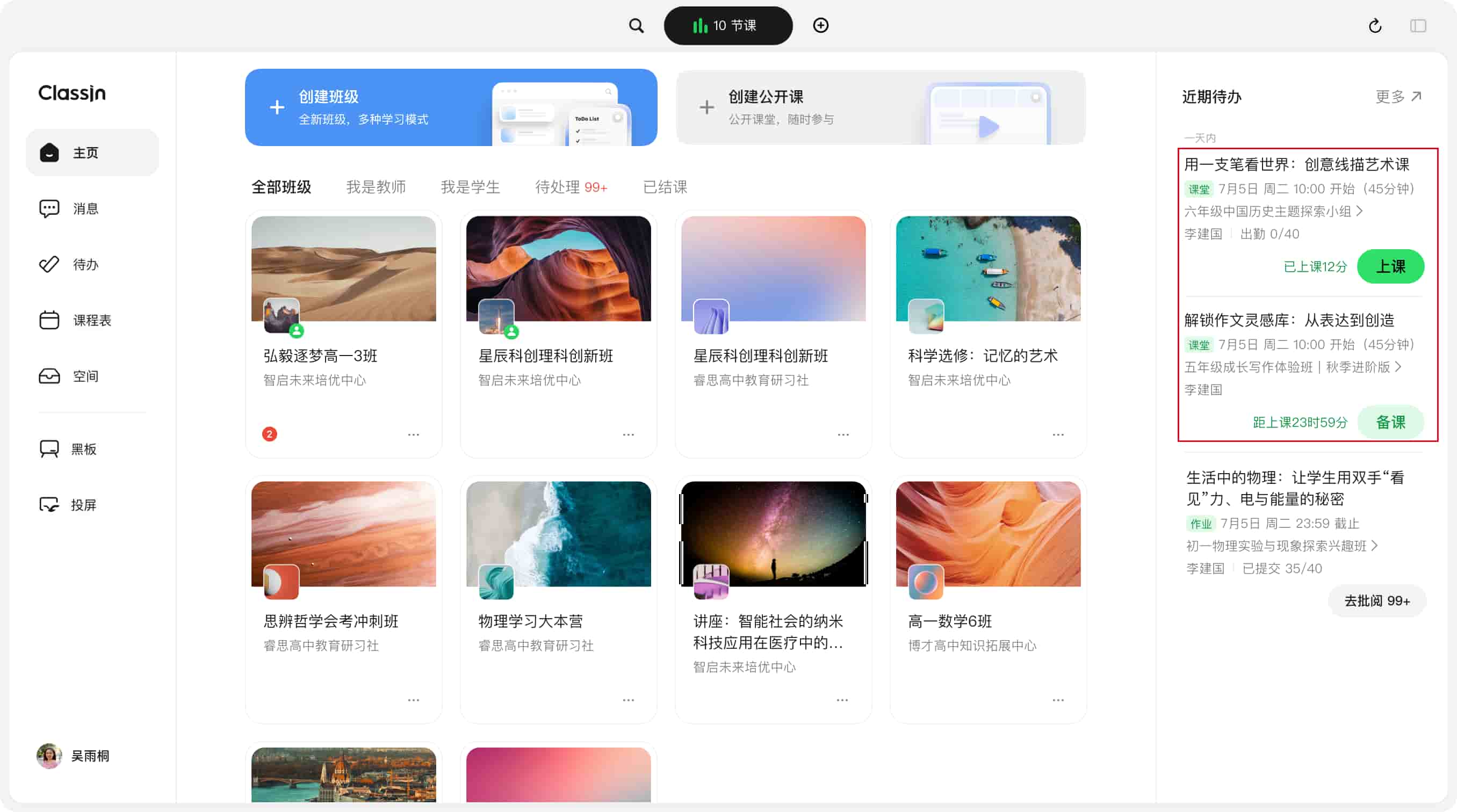Viewport: 1457px width, 812px height.
Task: Click the 10 节课 status pill
Action: 728,25
